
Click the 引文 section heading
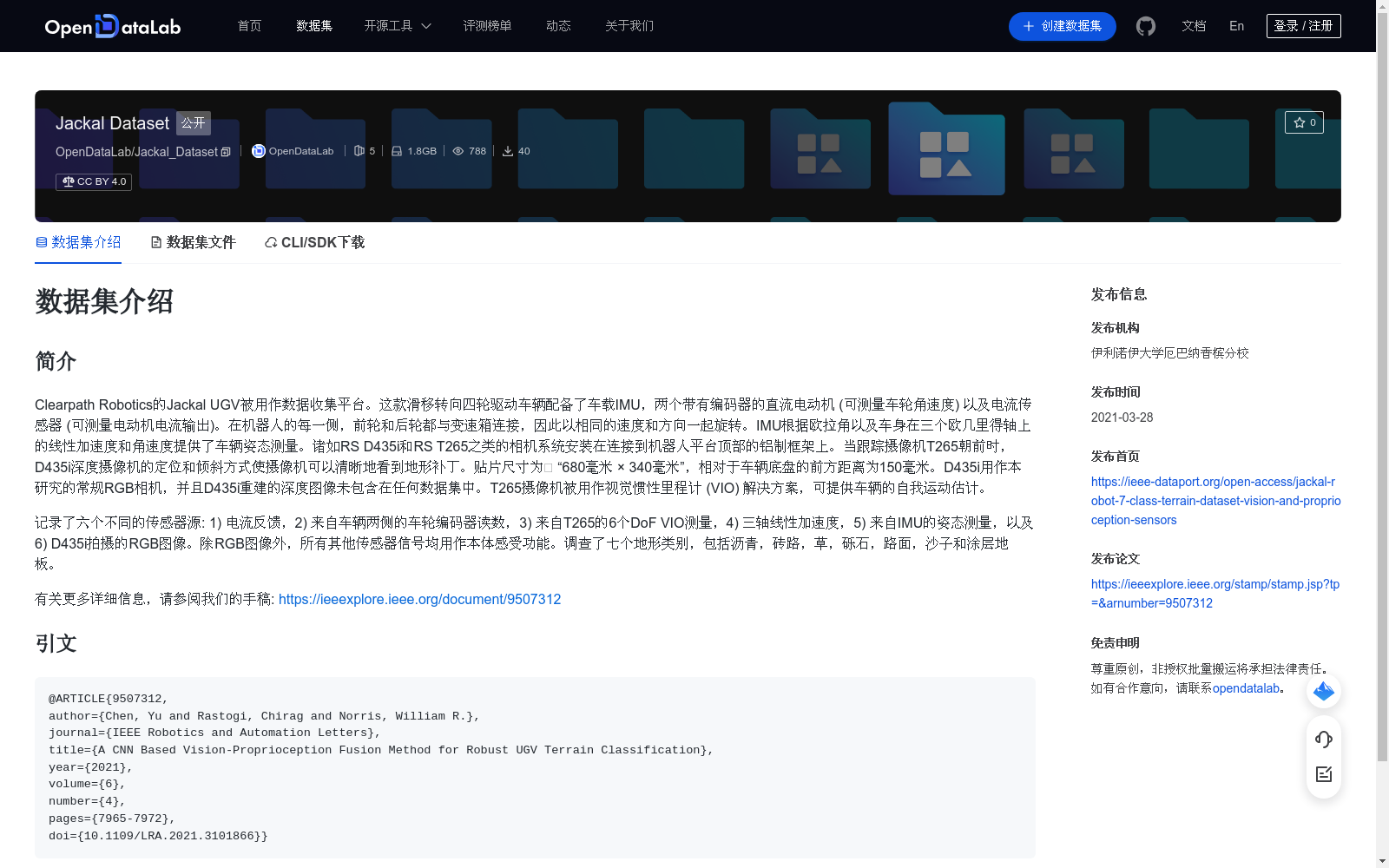56,643
